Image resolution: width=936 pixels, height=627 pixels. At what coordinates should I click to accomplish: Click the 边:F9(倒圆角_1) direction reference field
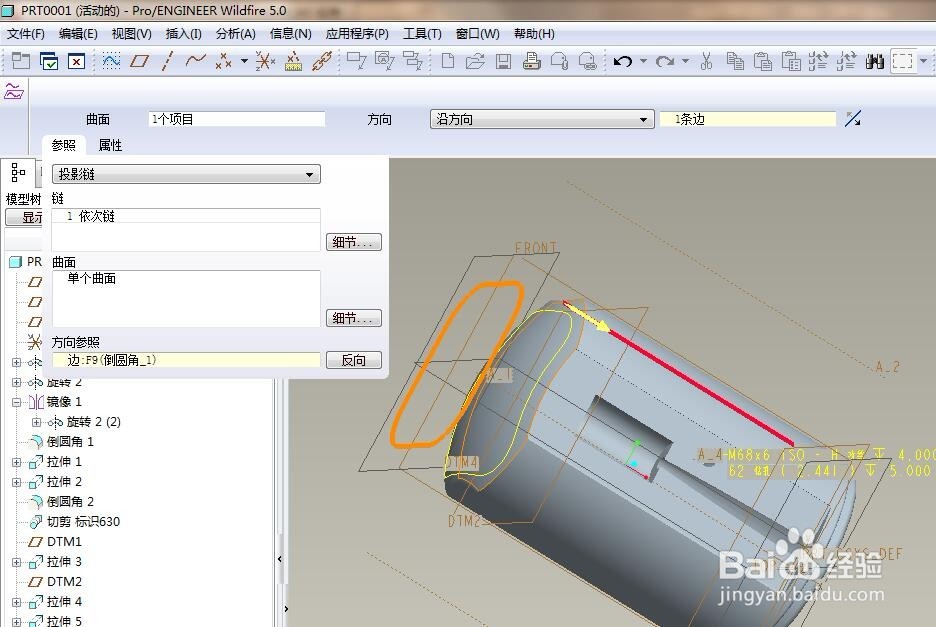point(186,360)
